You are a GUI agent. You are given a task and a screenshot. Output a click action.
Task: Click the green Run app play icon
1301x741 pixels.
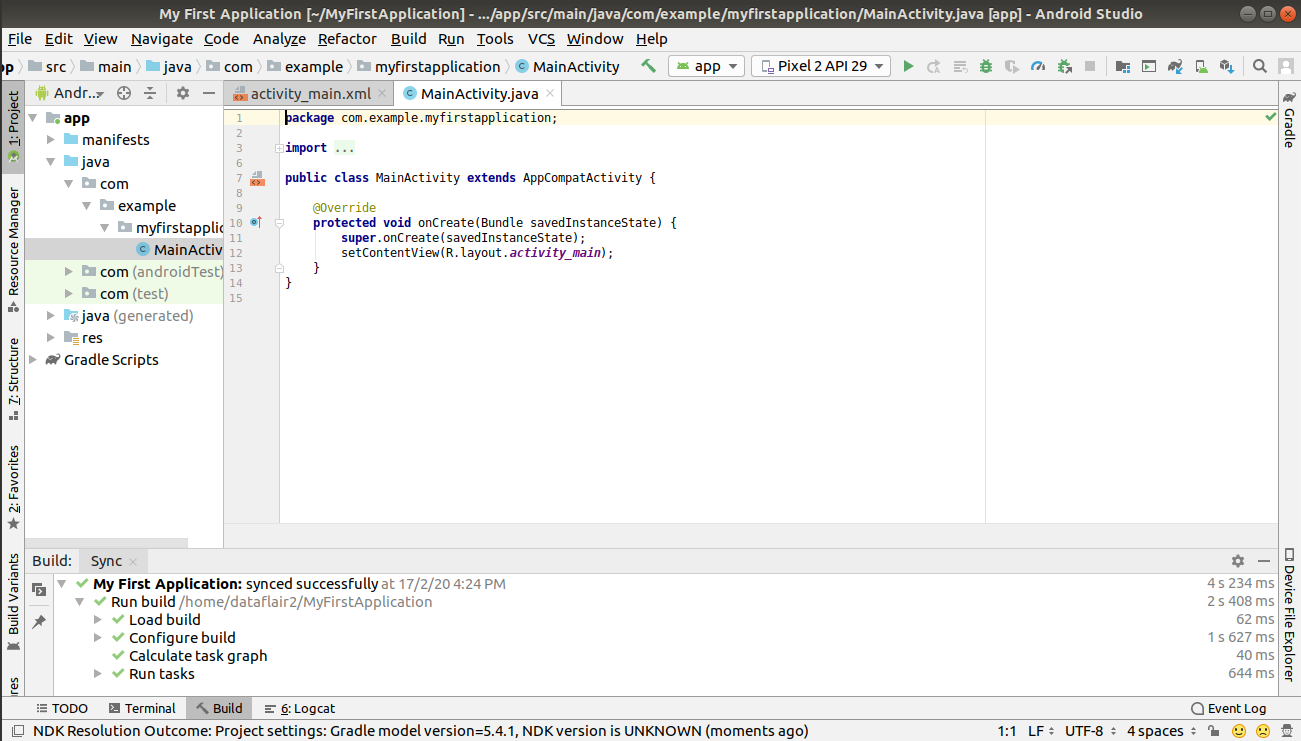[908, 66]
